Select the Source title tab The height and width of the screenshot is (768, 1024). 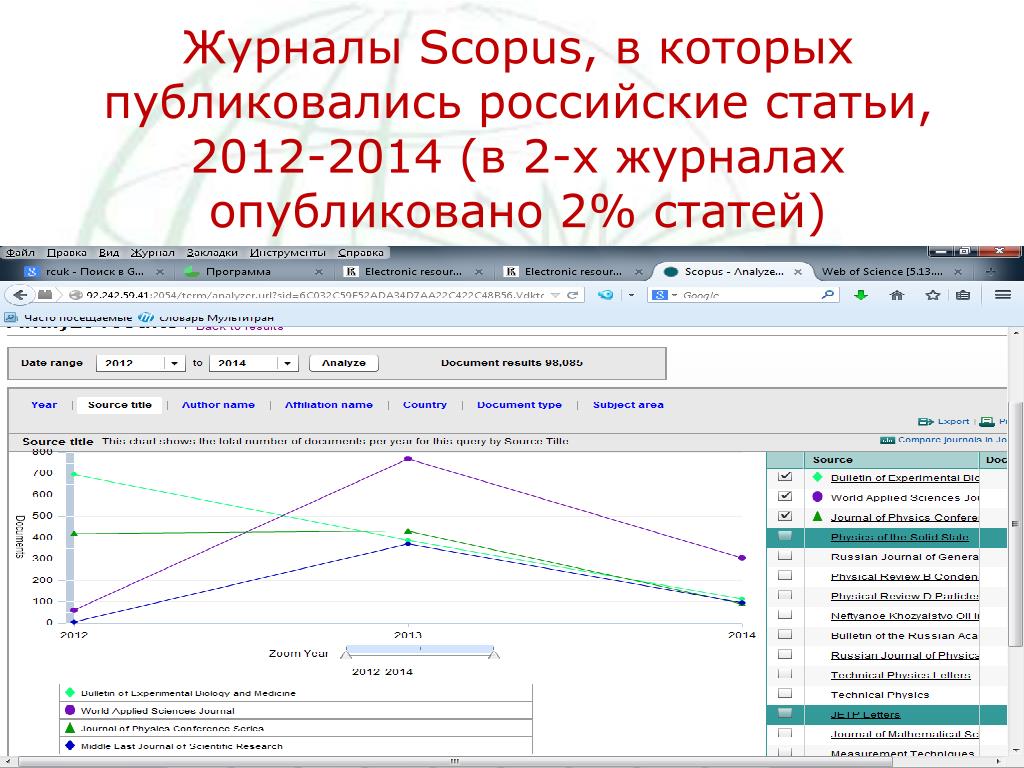[120, 405]
